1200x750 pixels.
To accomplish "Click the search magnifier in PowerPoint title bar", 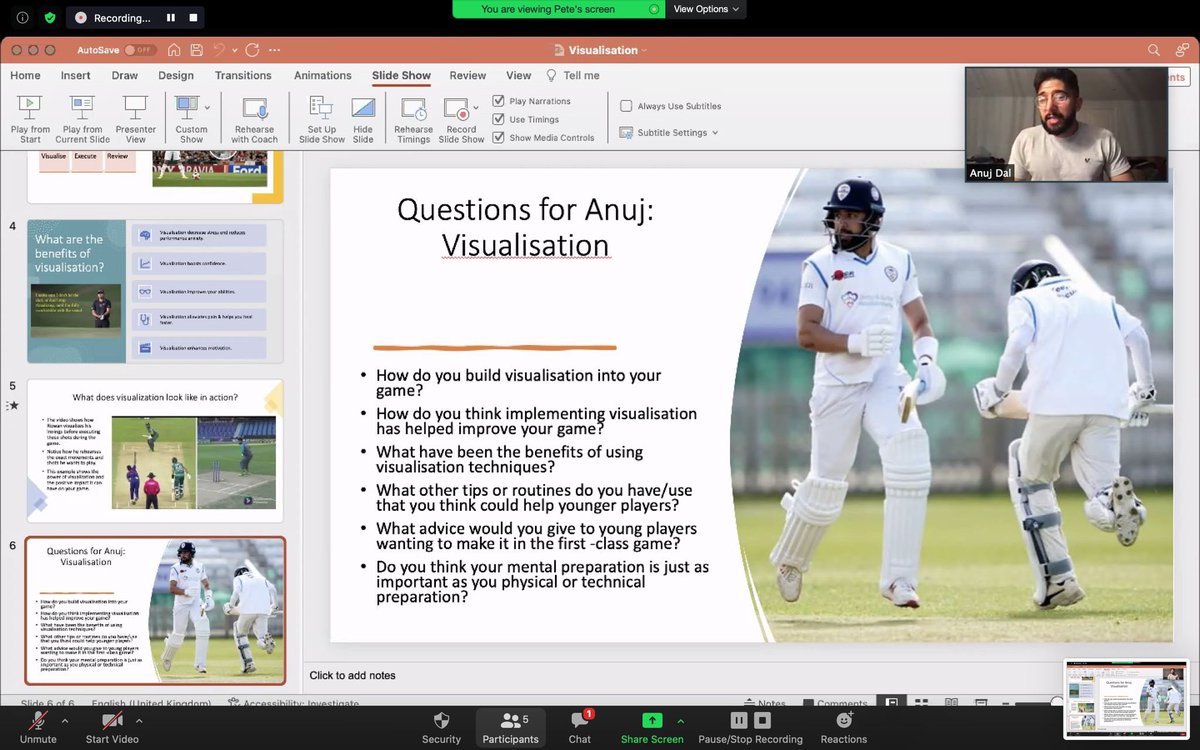I will [1154, 50].
